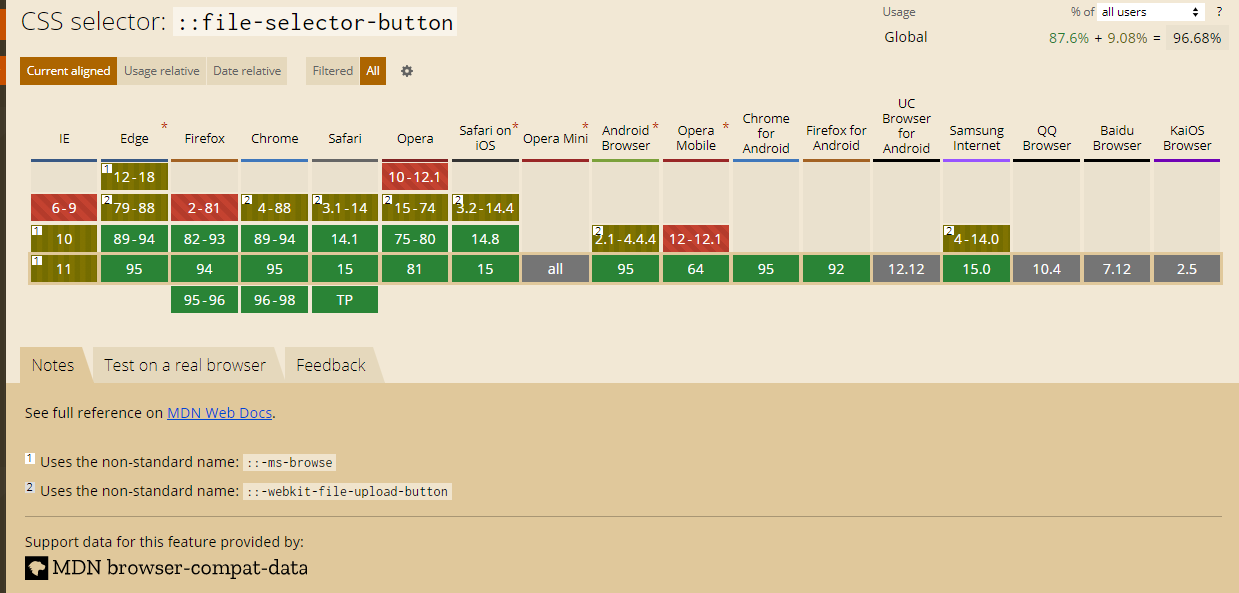Select the Current aligned view

[68, 71]
